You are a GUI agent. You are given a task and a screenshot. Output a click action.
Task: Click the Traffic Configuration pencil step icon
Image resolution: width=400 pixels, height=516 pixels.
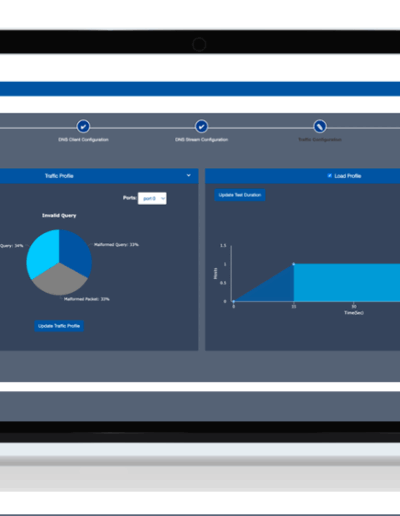(x=320, y=127)
